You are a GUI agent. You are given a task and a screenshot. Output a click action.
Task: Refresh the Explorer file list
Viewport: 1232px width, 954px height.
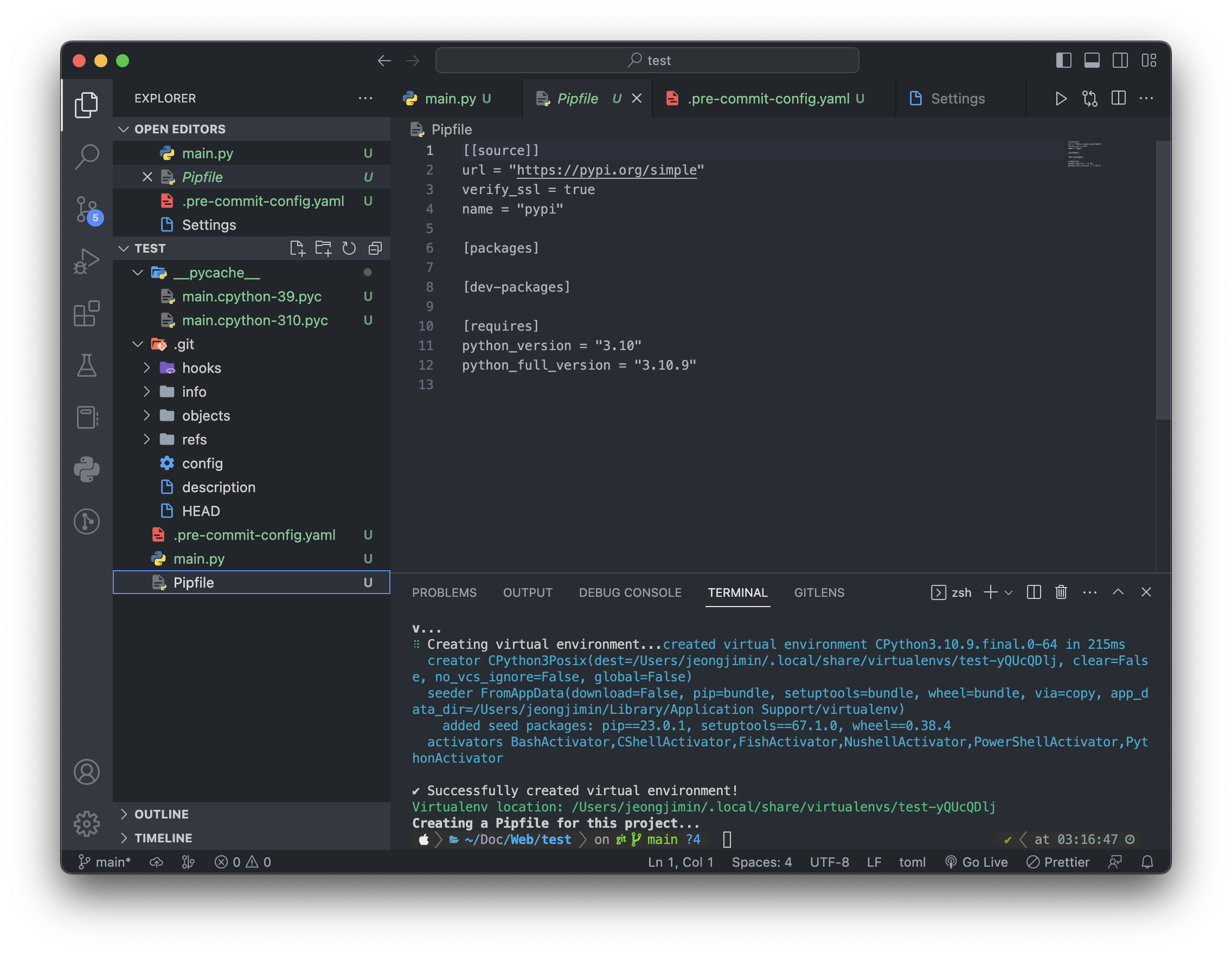click(349, 248)
